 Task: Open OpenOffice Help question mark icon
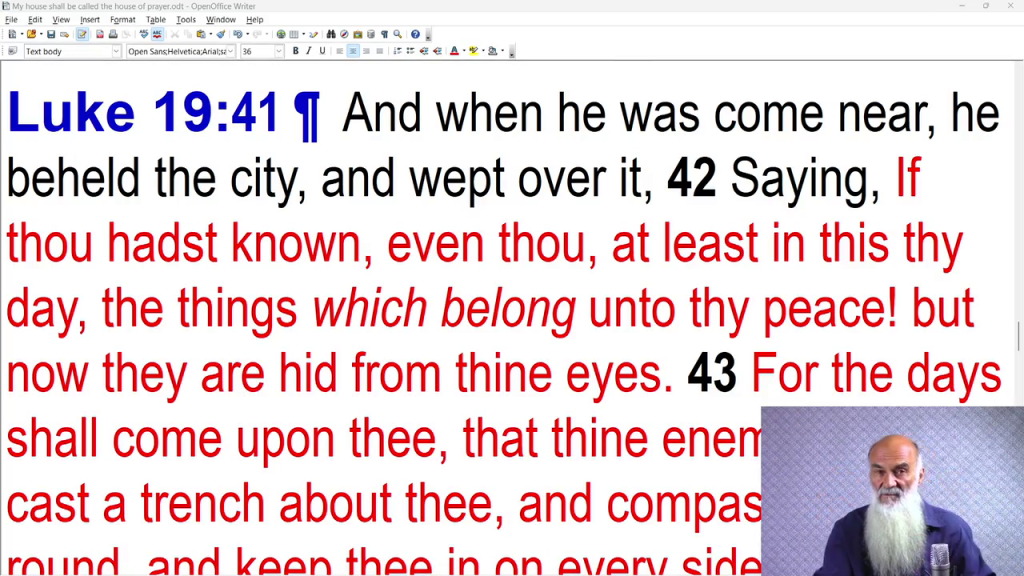[415, 34]
